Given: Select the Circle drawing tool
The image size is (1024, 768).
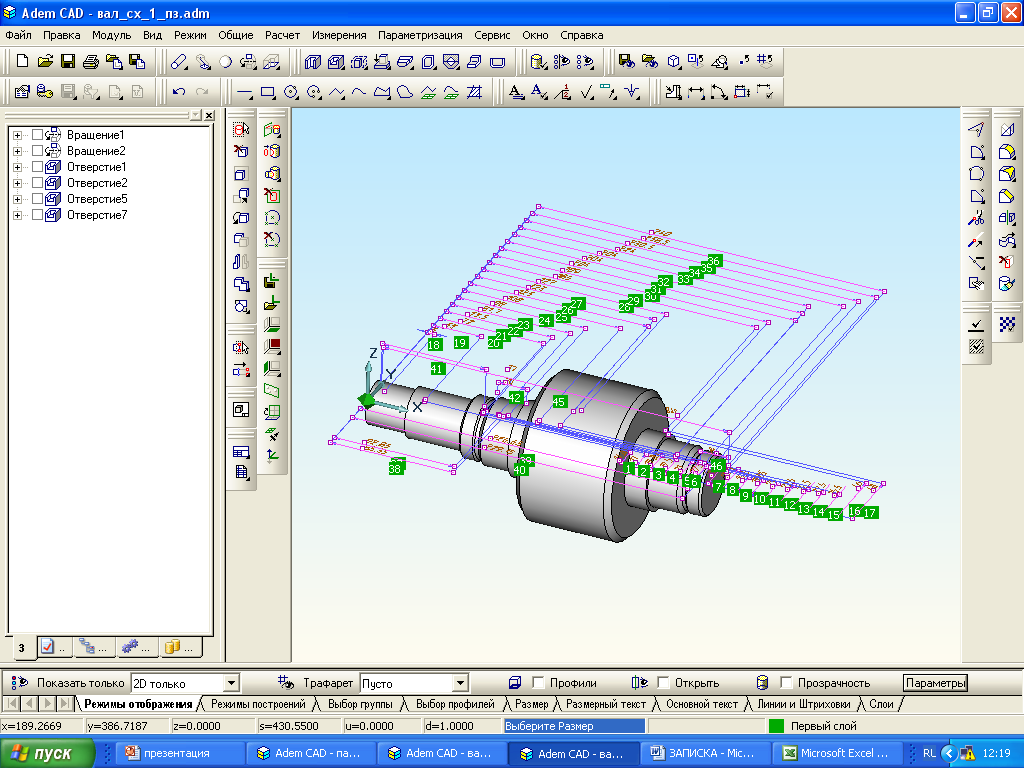Looking at the screenshot, I should coord(291,92).
